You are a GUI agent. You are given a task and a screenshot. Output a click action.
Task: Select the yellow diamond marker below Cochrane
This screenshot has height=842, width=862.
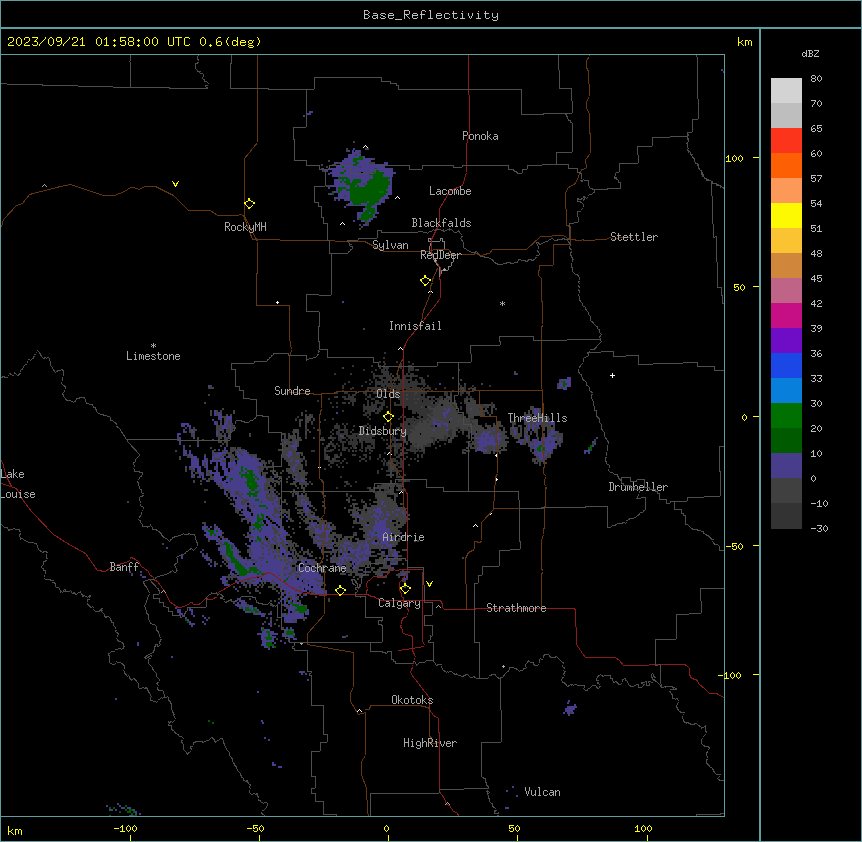[340, 591]
